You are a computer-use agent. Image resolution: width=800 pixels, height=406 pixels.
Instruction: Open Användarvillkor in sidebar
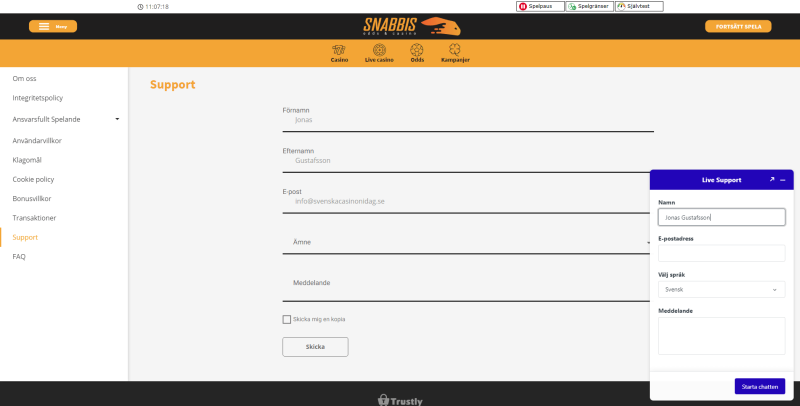(37, 141)
